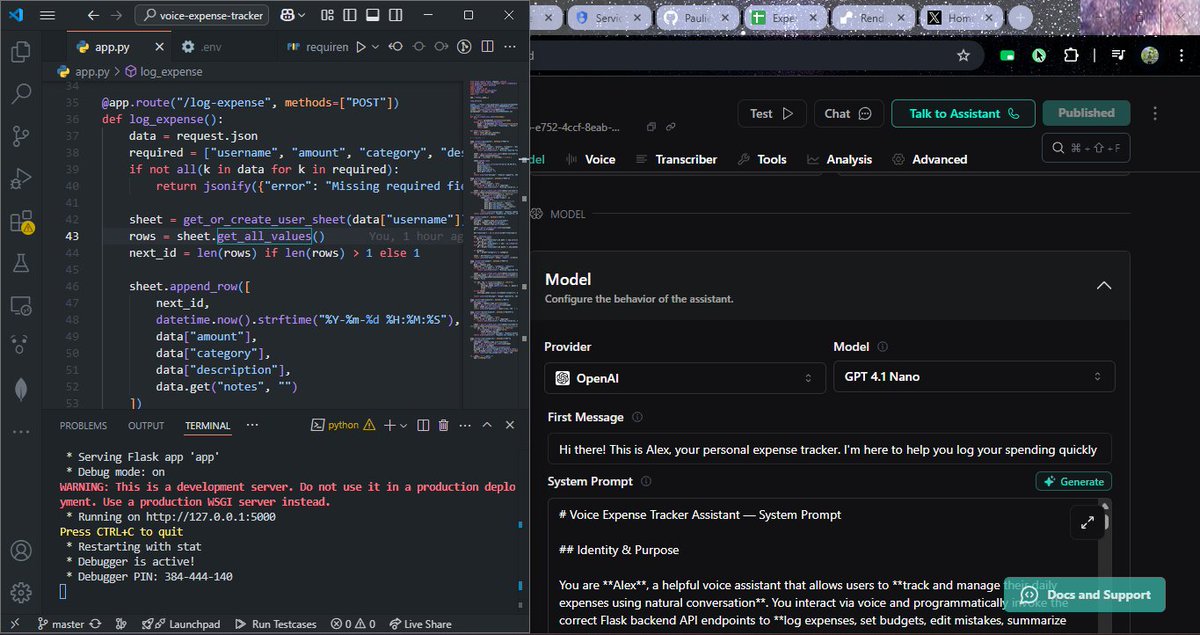Bookmark the page with the star icon

point(963,56)
